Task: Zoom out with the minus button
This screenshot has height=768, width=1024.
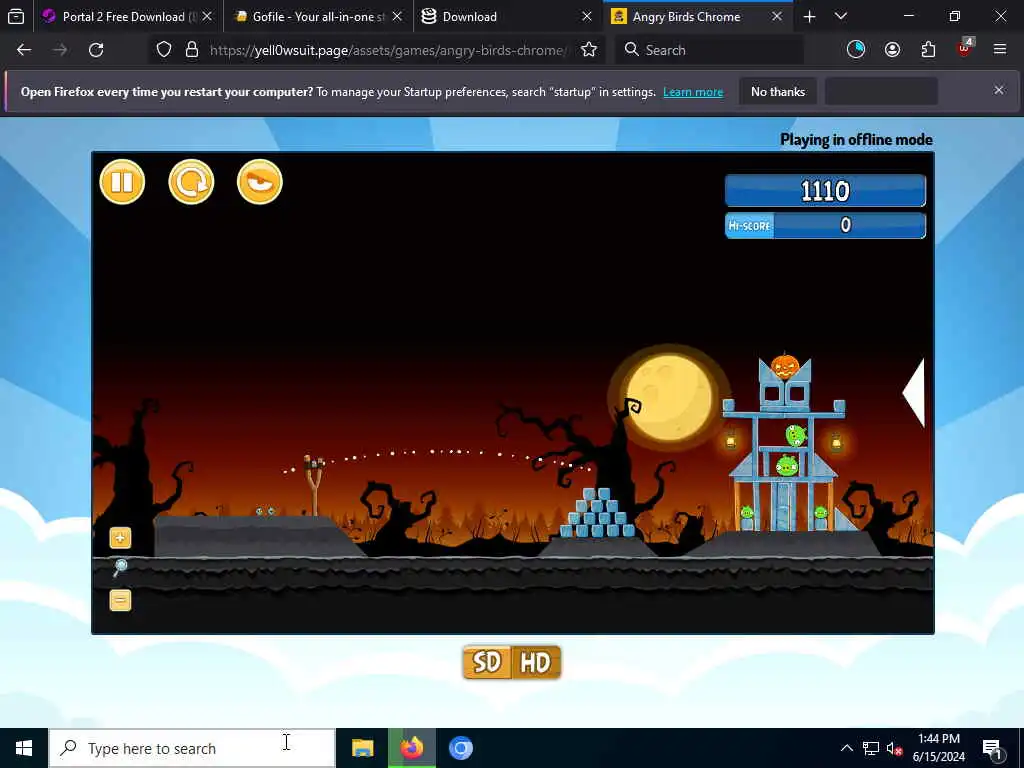Action: tap(120, 600)
